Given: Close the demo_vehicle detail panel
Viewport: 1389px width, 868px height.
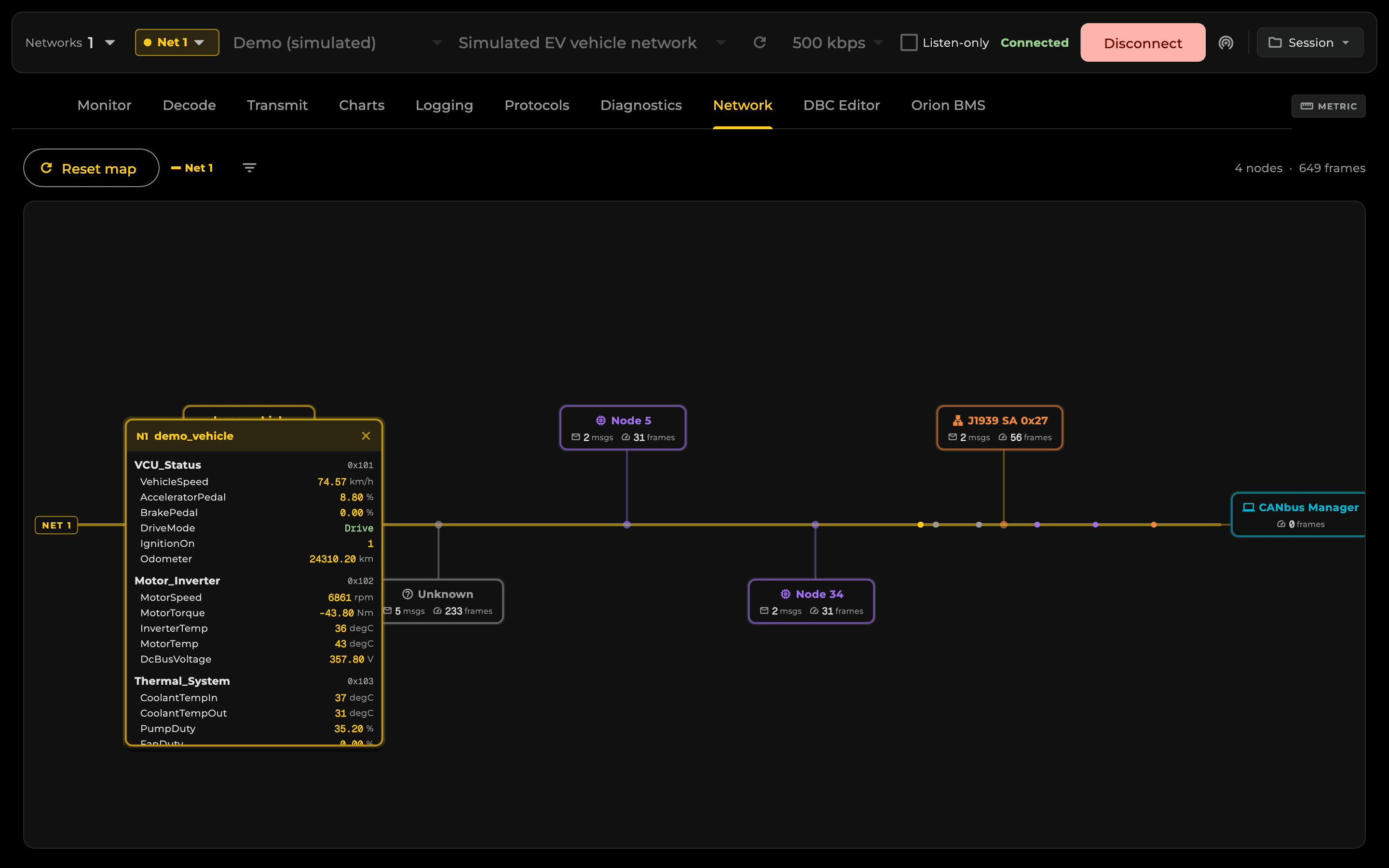Looking at the screenshot, I should (x=366, y=436).
